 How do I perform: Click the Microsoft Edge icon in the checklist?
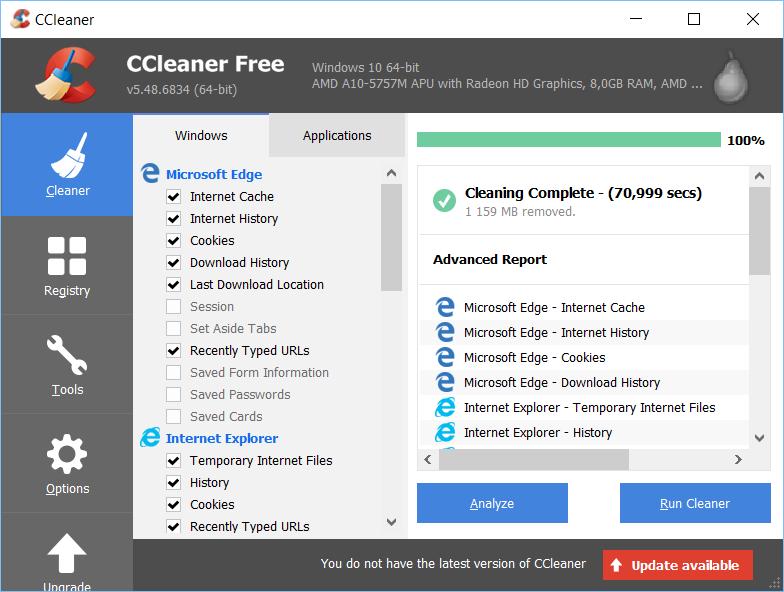point(150,174)
